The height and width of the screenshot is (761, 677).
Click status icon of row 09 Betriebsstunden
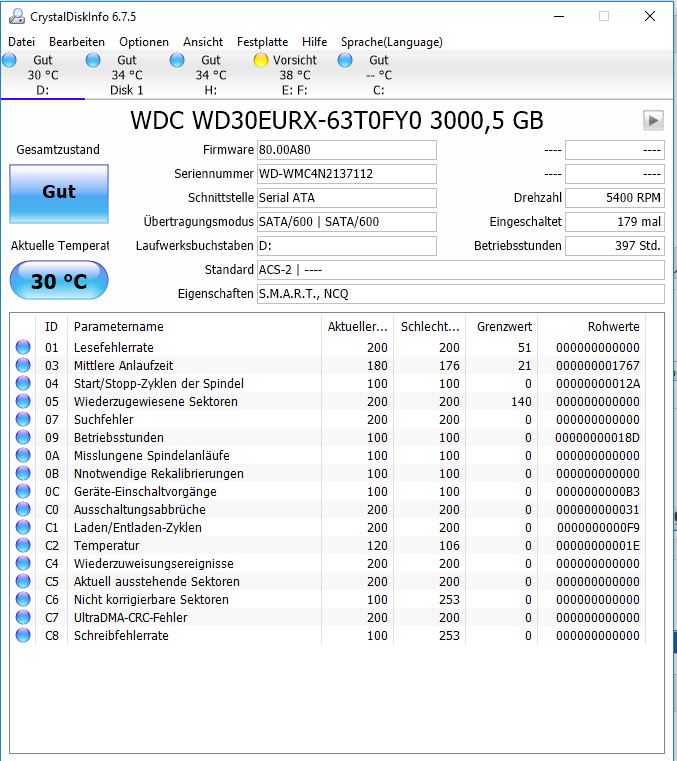(x=23, y=437)
